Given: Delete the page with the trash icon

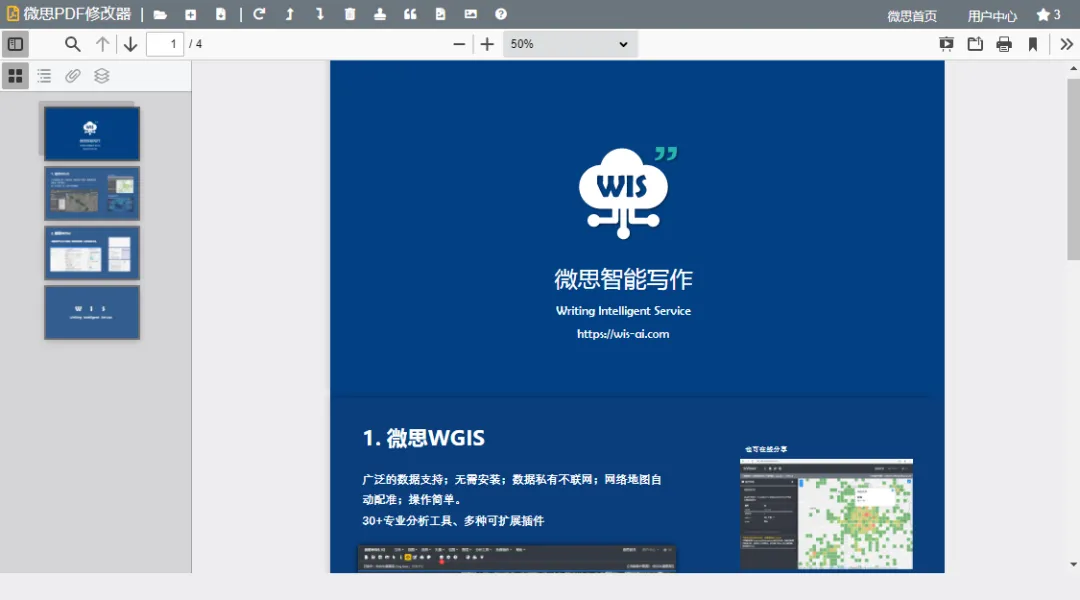Looking at the screenshot, I should [350, 14].
